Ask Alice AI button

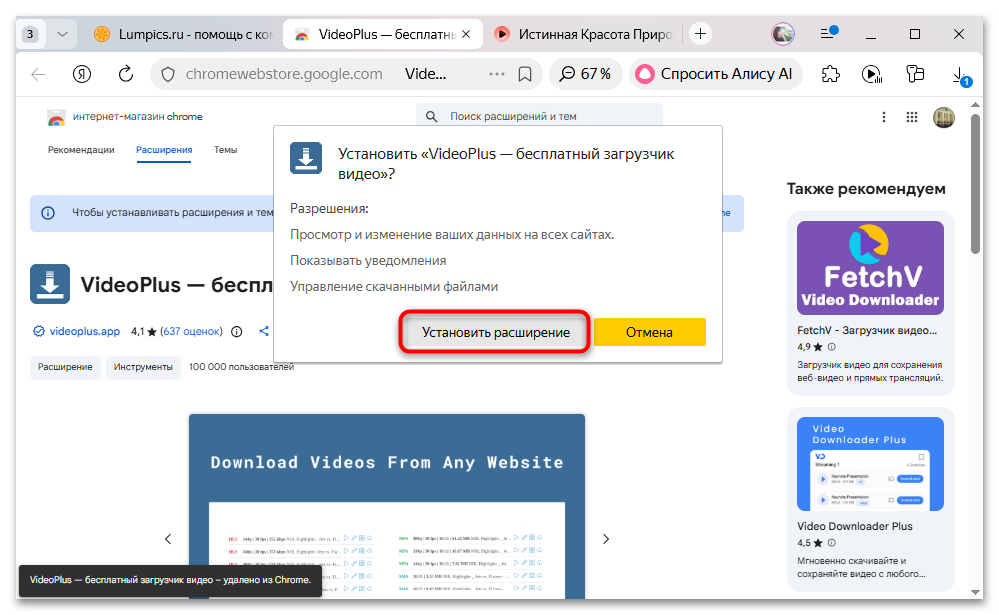[715, 75]
